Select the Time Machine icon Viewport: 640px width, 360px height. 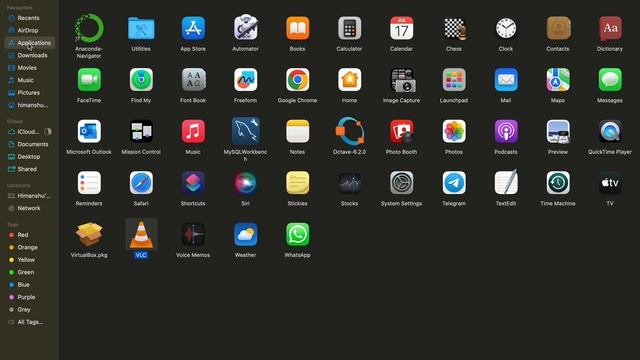558,183
